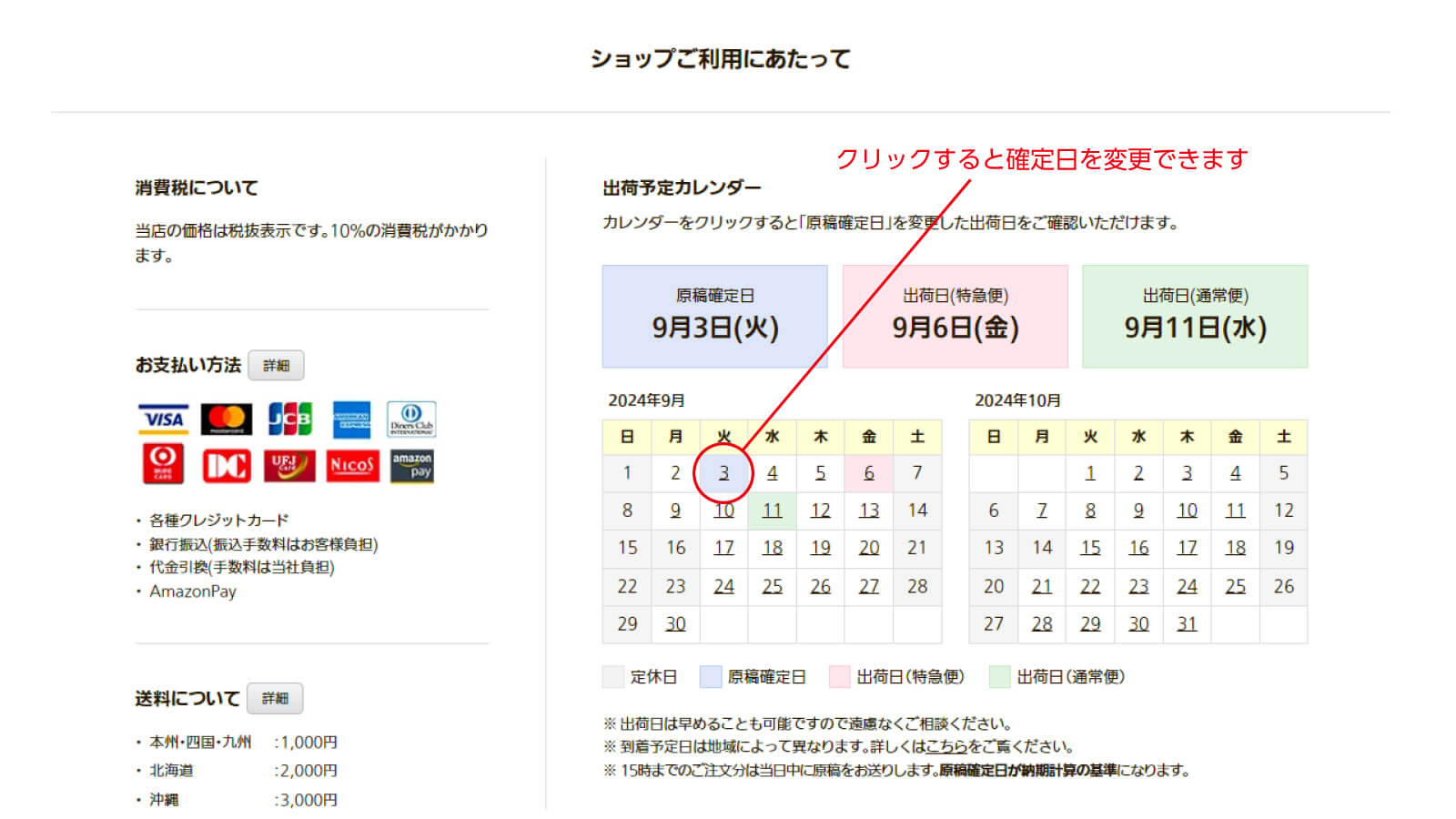Open お支払い方法 詳細 button
Viewport: 1456px width, 819px height.
276,366
